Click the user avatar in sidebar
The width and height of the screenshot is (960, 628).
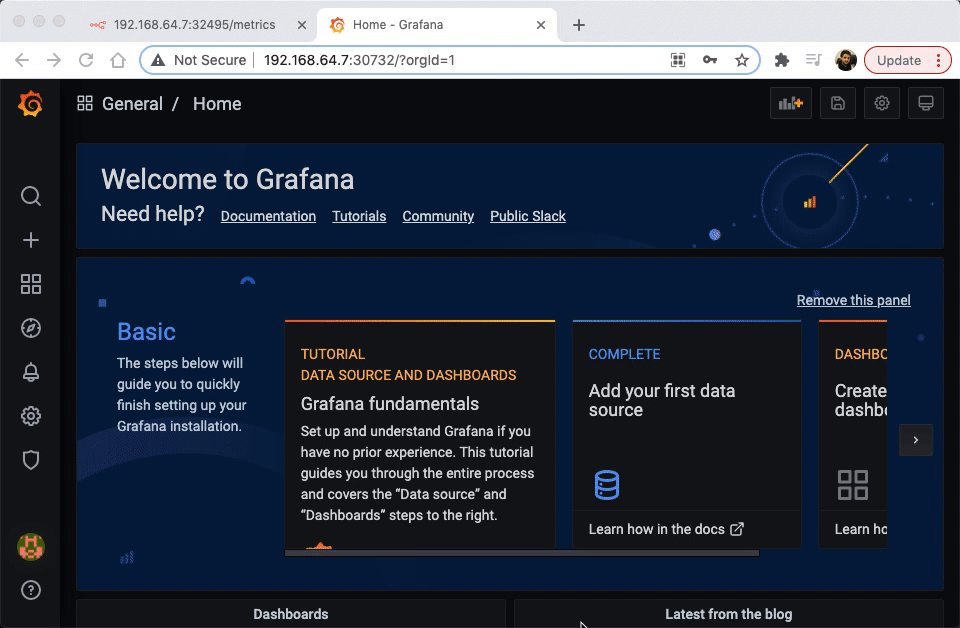[x=31, y=547]
